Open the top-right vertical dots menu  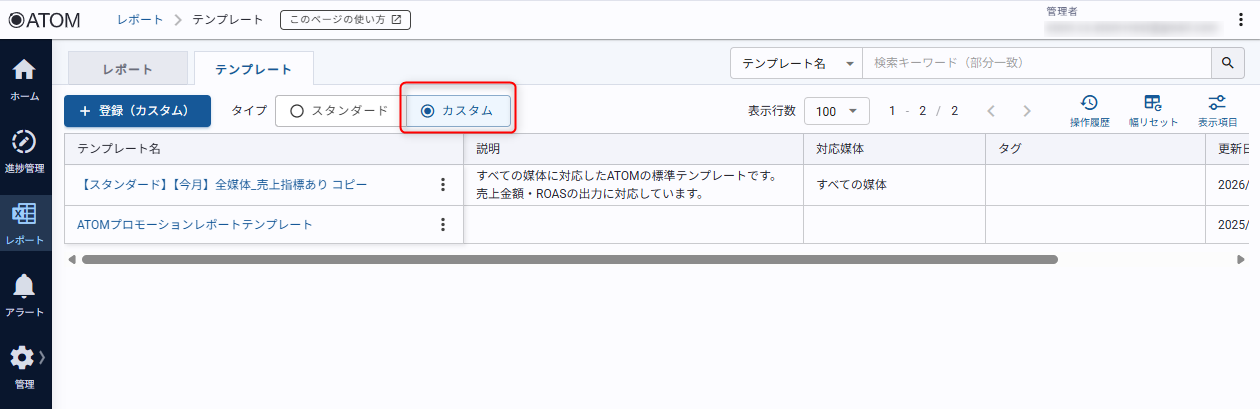[x=1241, y=20]
